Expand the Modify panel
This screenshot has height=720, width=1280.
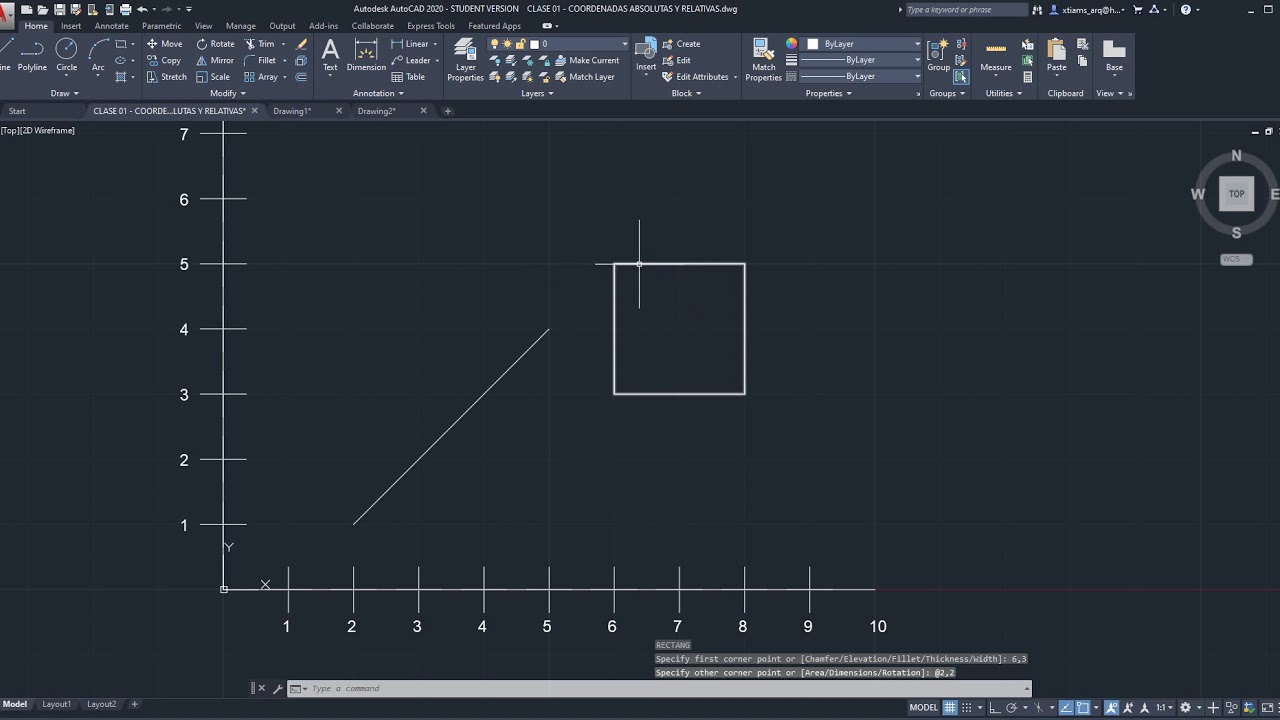(228, 93)
